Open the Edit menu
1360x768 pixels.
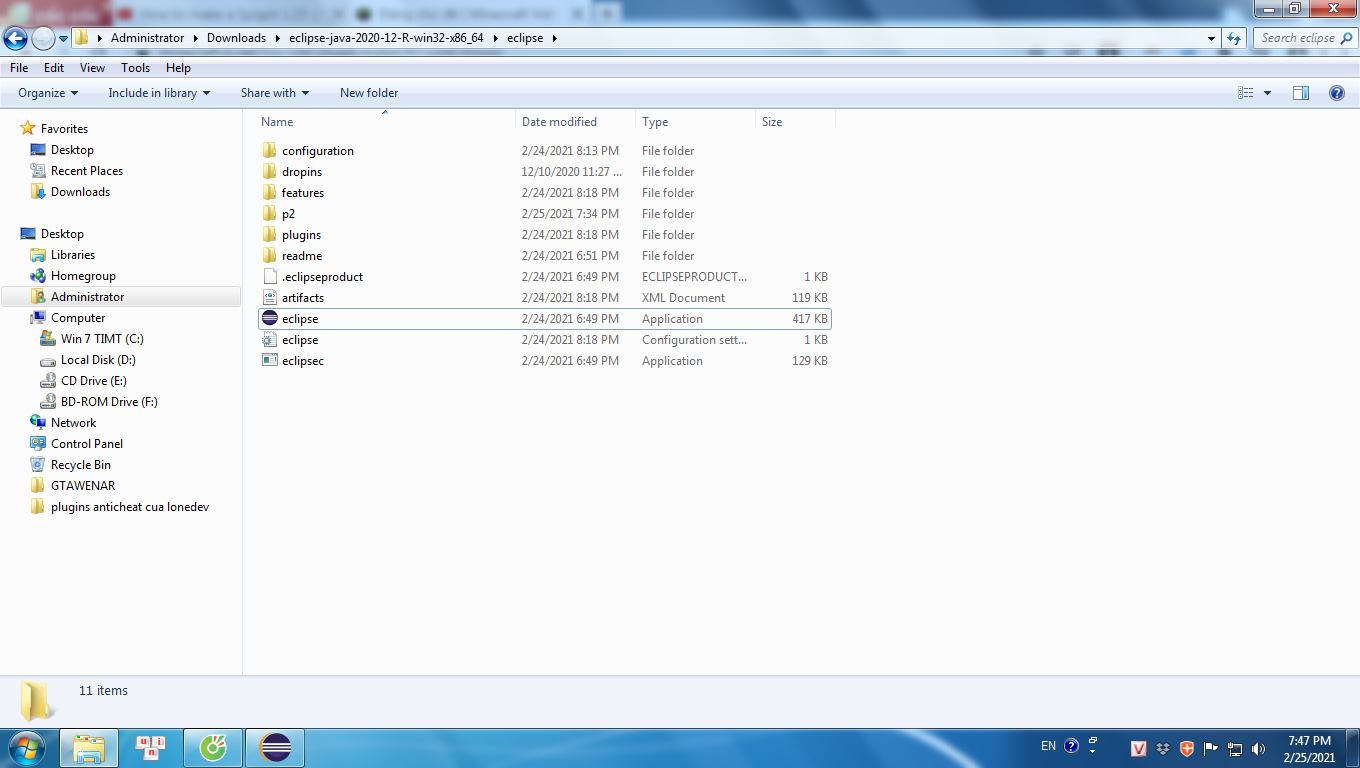point(54,68)
